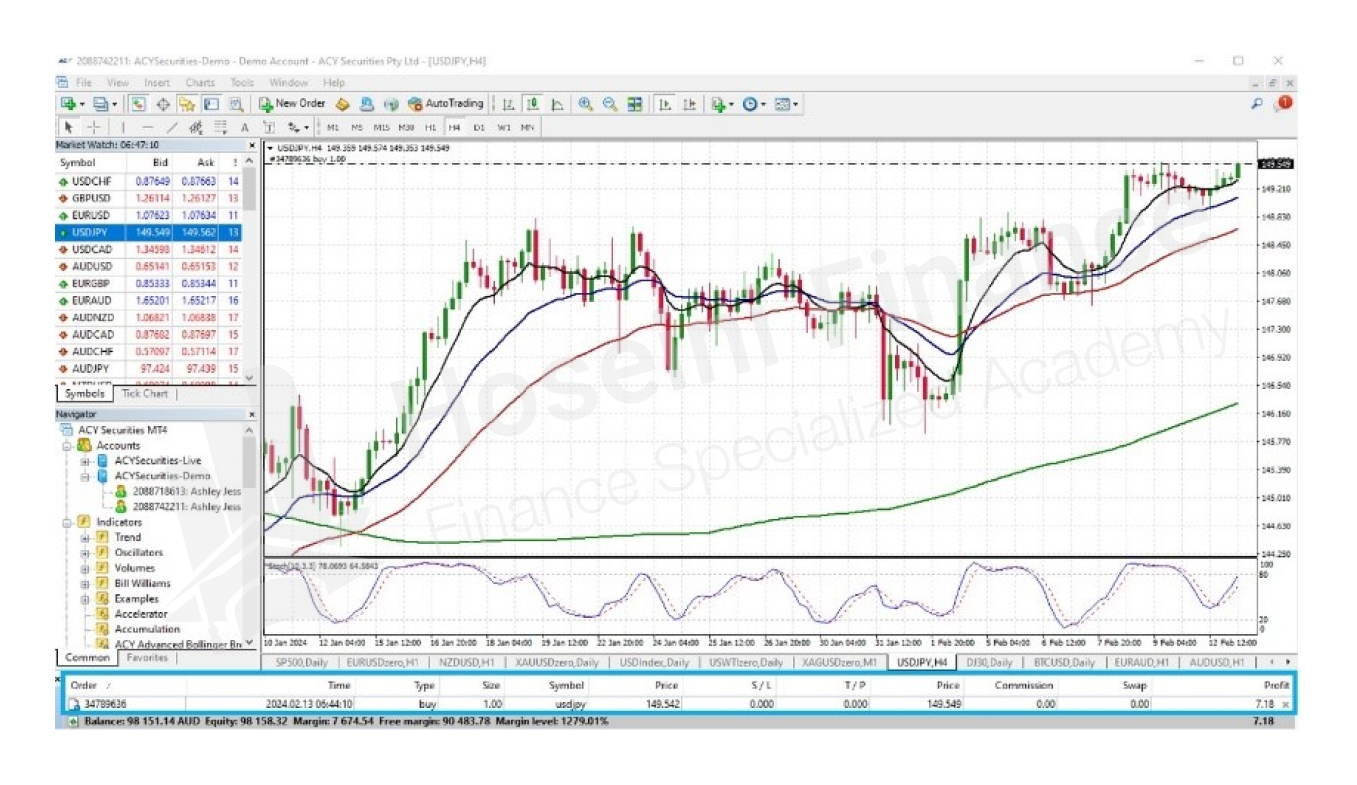This screenshot has height=785, width=1357.
Task: Open the arrows objects dropdown
Action: pyautogui.click(x=297, y=127)
